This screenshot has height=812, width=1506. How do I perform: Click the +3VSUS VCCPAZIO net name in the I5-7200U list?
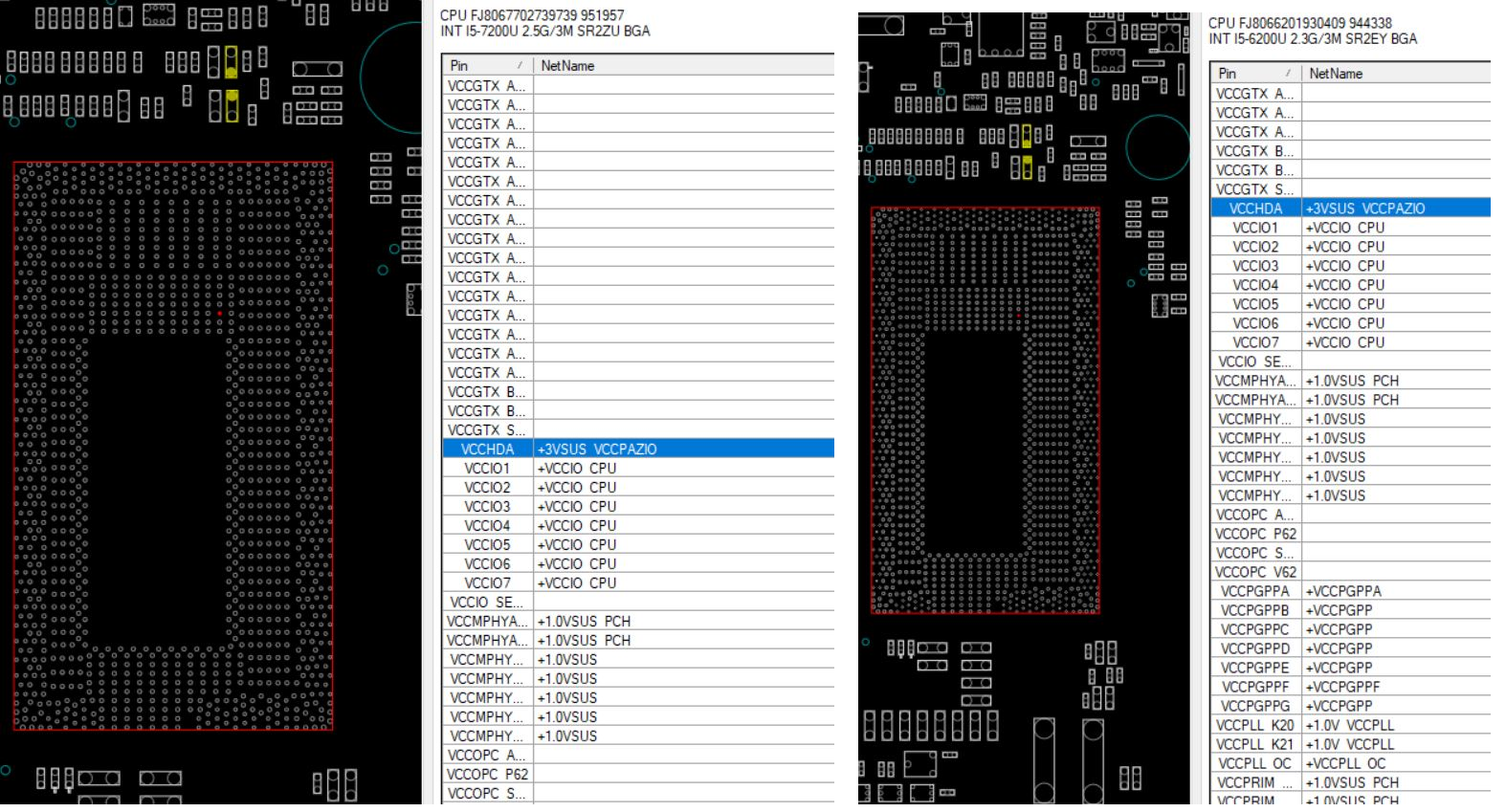(597, 449)
